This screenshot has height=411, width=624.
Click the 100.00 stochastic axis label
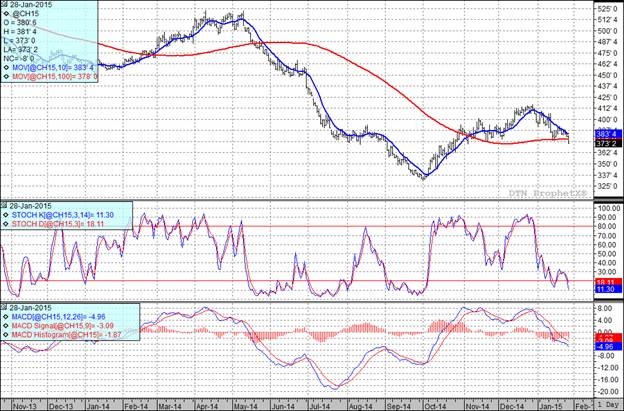click(x=608, y=208)
